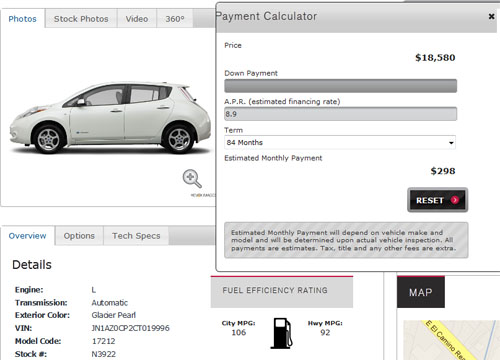
Task: Click the Exterior Color value Glacier Pearl
Action: pos(114,315)
